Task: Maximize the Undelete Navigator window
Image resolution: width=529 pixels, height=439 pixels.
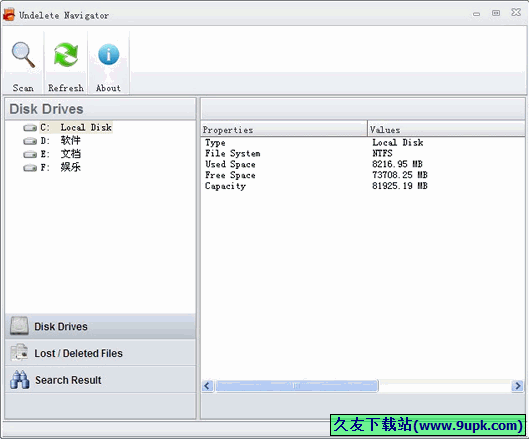Action: 496,13
